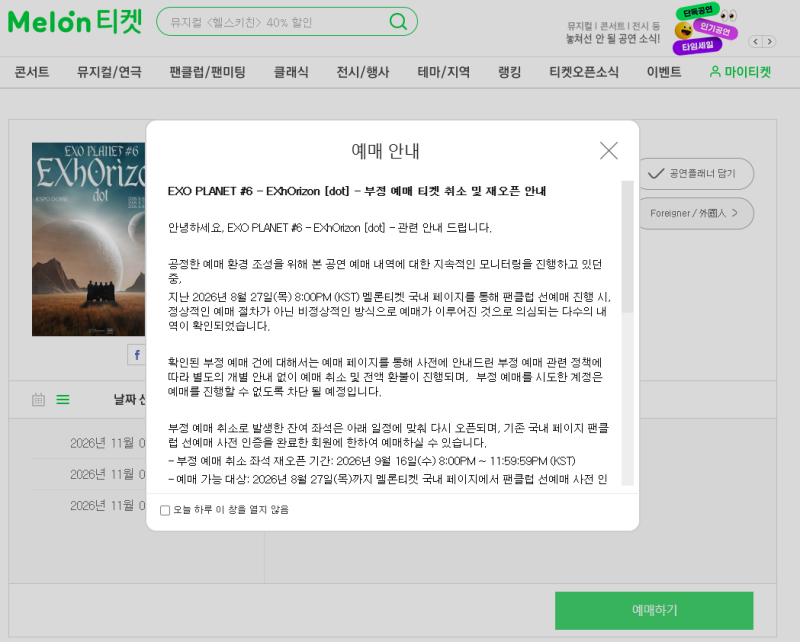Viewport: 800px width, 642px height.
Task: Click the chevron next to Foreigner
Action: pyautogui.click(x=734, y=213)
